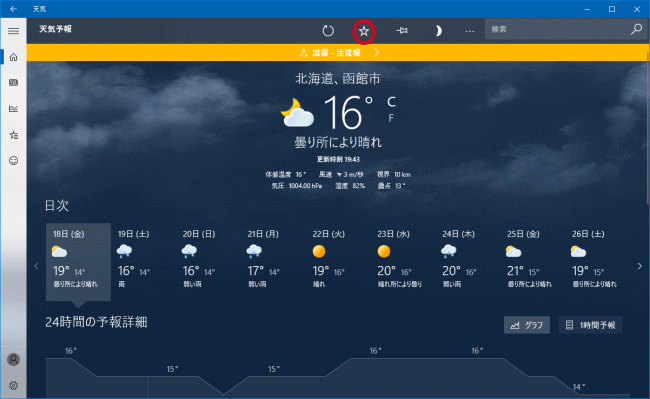
Task: Open historical weather chart icon in the sidebar
Action: (13, 109)
